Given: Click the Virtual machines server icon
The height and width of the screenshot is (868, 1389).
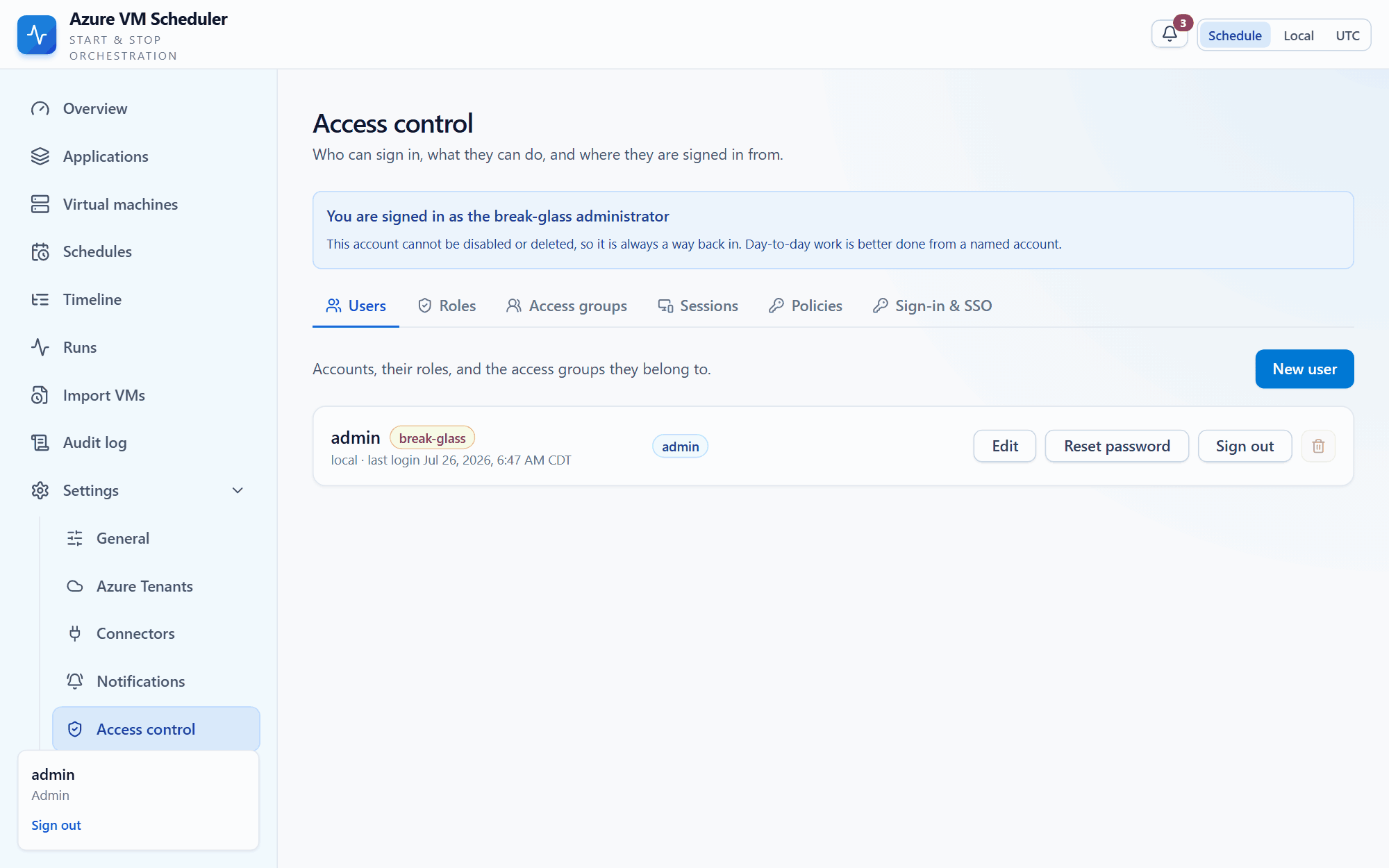Looking at the screenshot, I should pos(40,204).
